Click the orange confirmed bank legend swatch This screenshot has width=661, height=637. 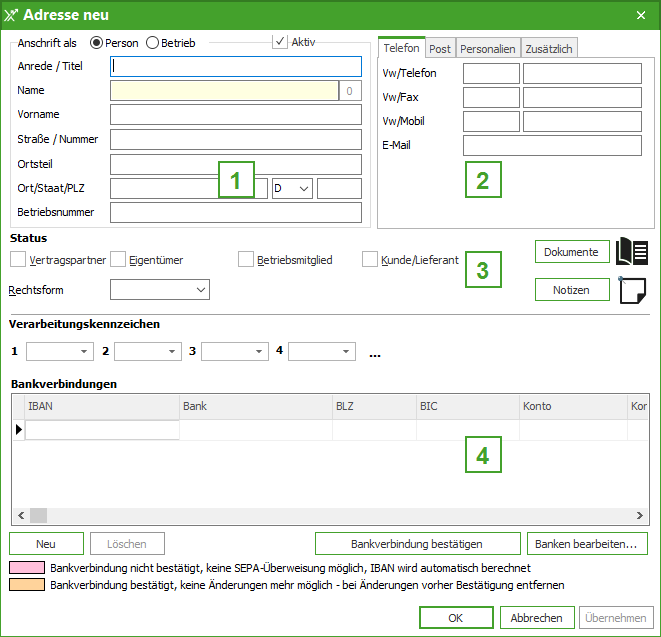27,585
